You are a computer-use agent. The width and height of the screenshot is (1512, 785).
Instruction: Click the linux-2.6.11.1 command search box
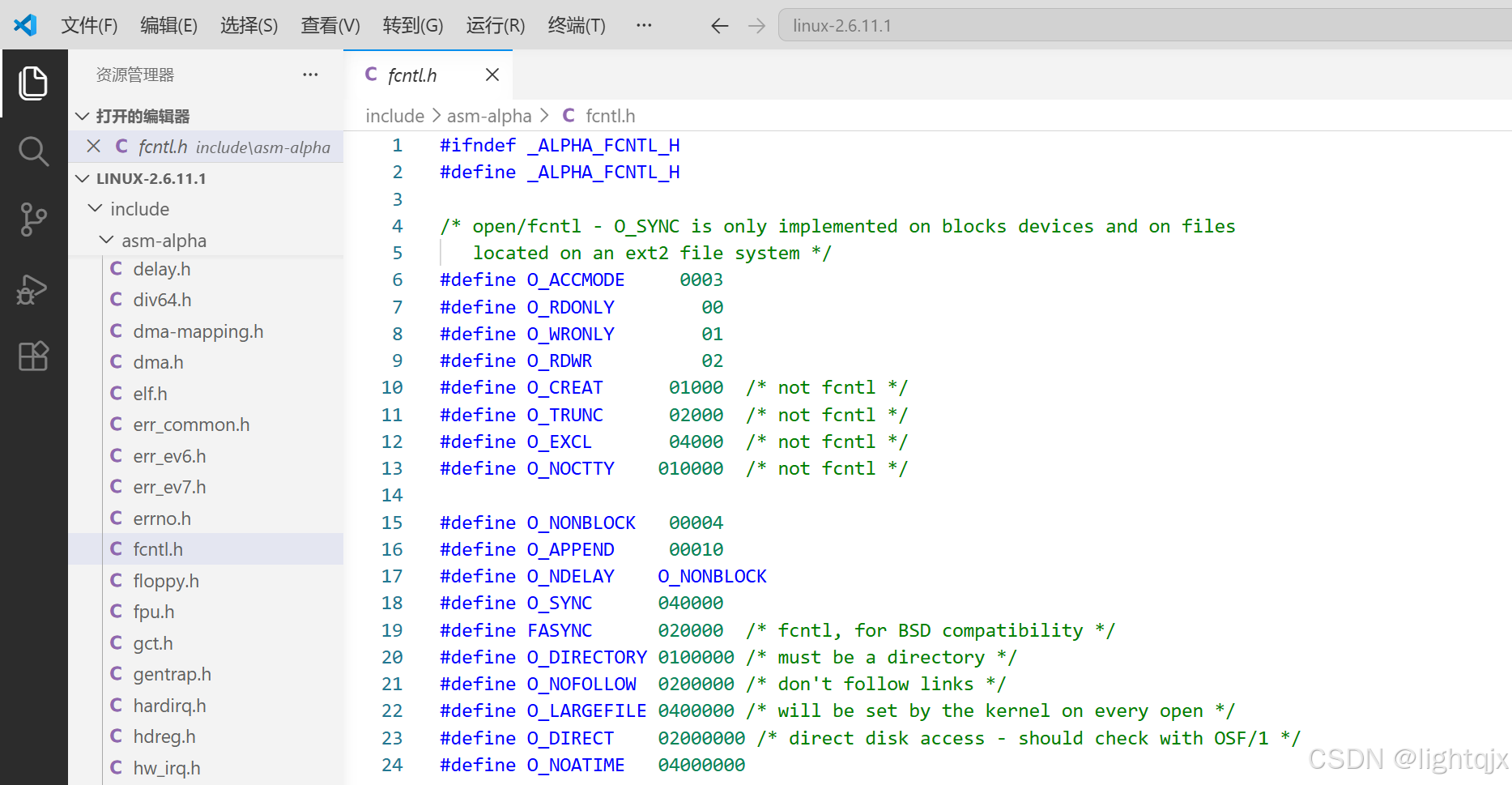coord(1144,25)
